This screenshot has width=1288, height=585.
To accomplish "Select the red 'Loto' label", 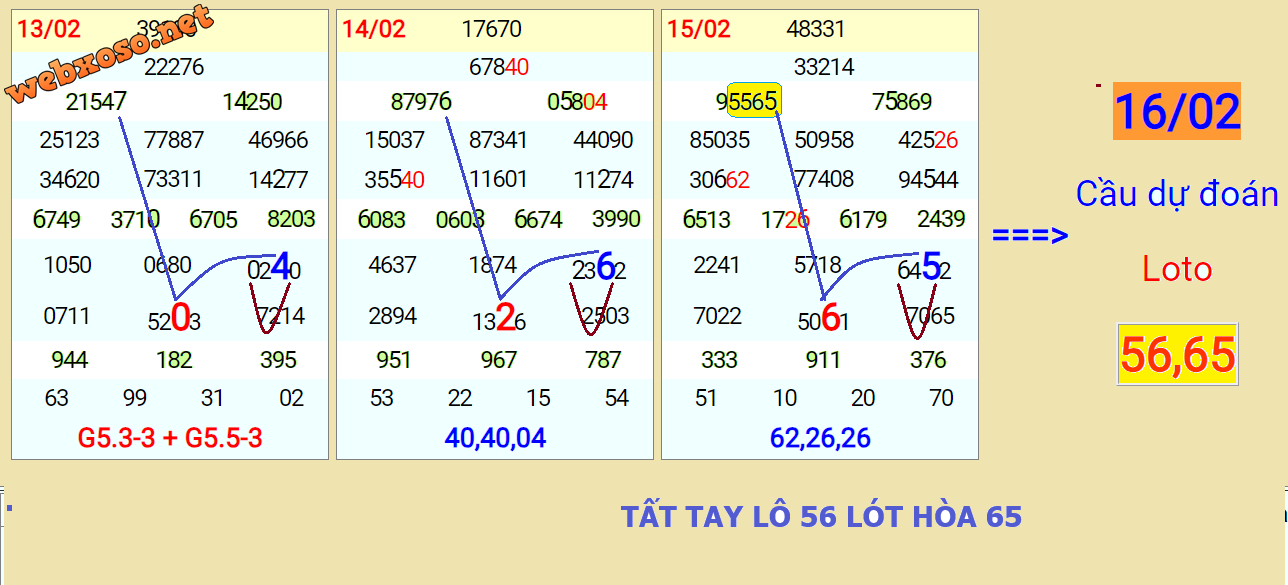I will point(1177,269).
